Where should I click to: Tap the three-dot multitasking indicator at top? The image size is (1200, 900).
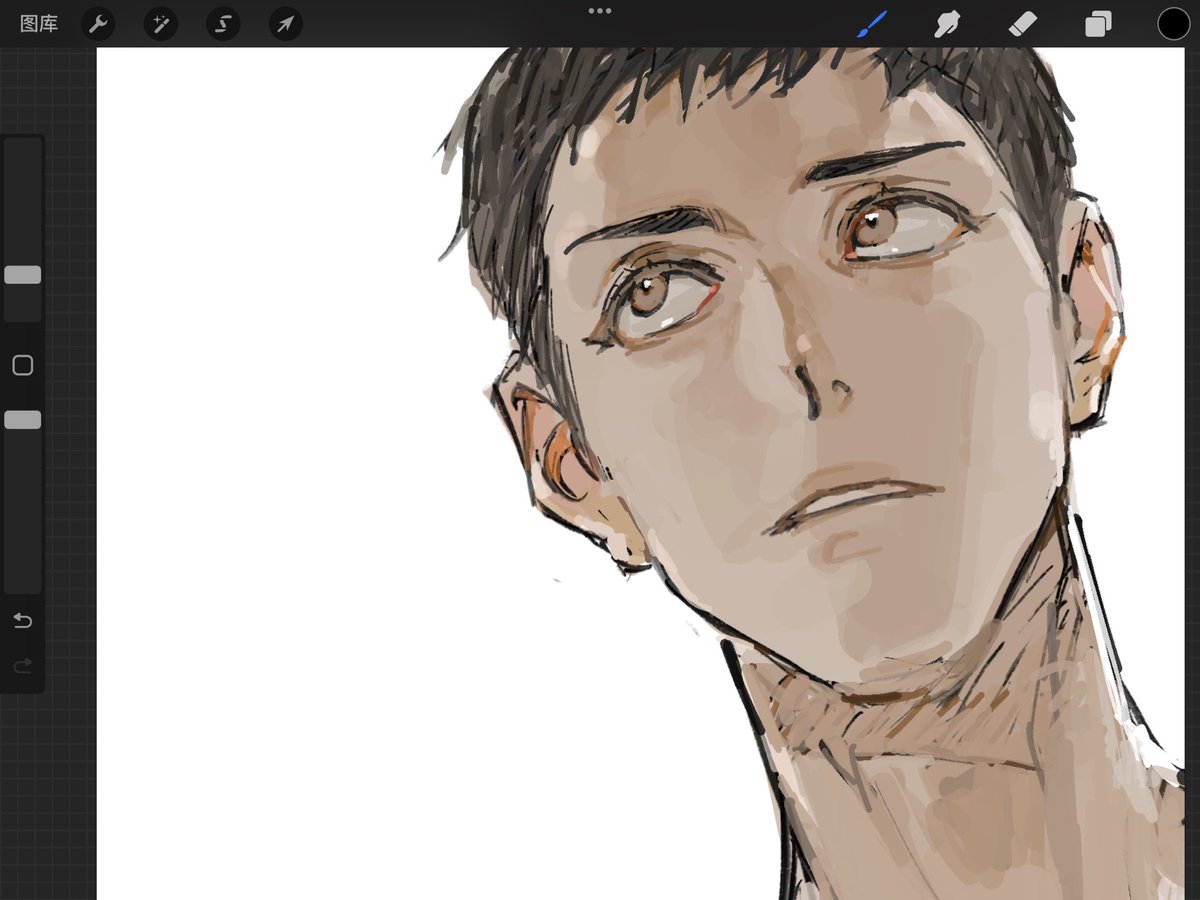(x=600, y=11)
